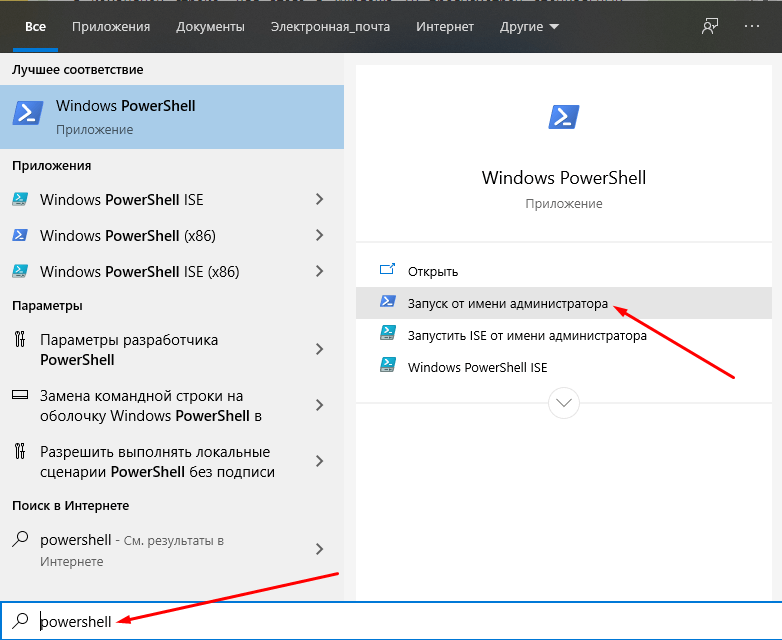Open the Другие filter dropdown
Screen dimensions: 782x640
pyautogui.click(x=529, y=26)
